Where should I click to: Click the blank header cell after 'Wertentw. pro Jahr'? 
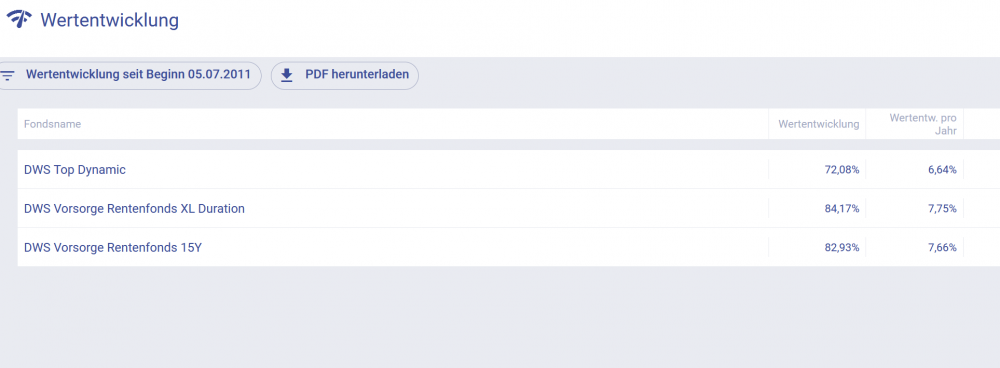(x=982, y=124)
